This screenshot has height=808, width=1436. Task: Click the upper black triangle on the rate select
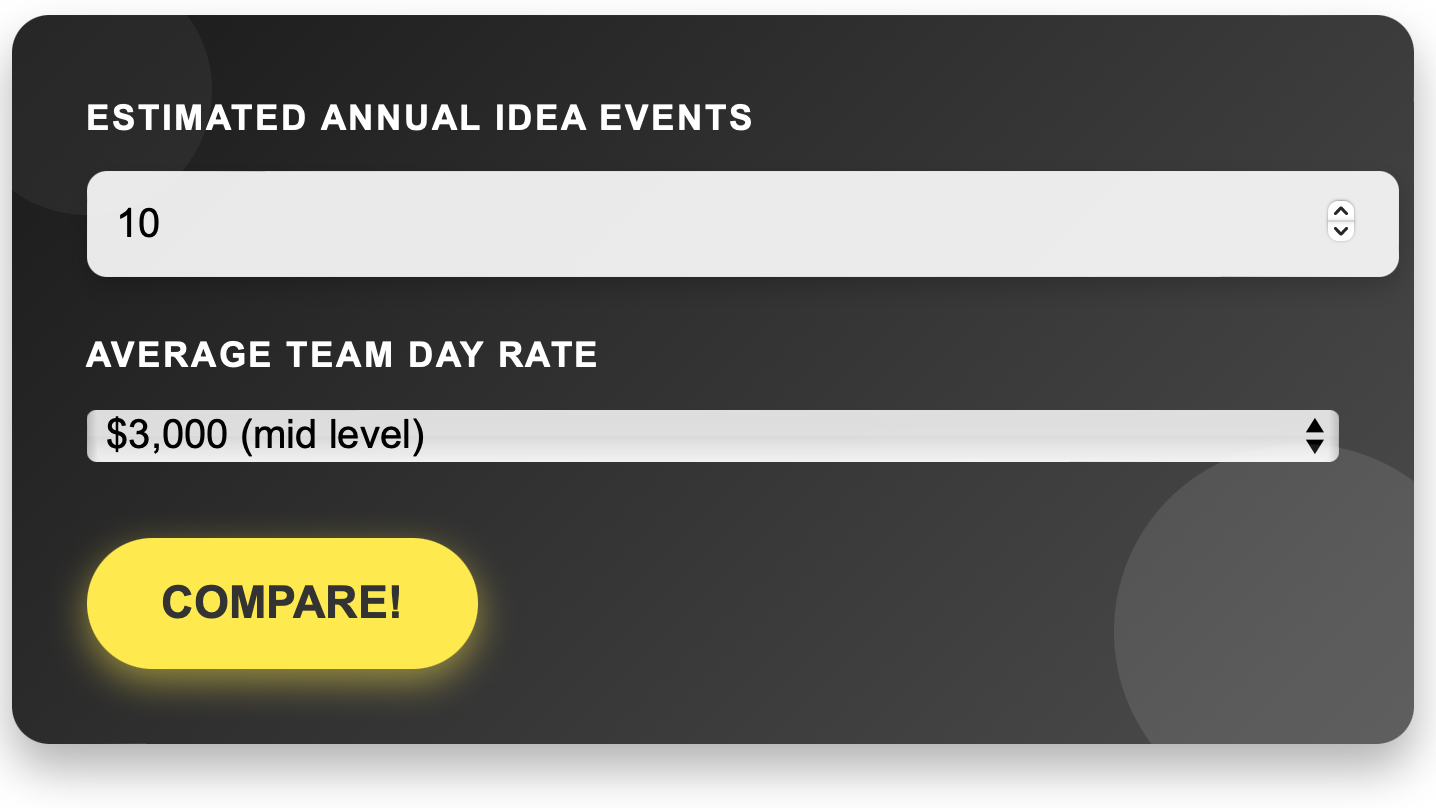(1315, 426)
